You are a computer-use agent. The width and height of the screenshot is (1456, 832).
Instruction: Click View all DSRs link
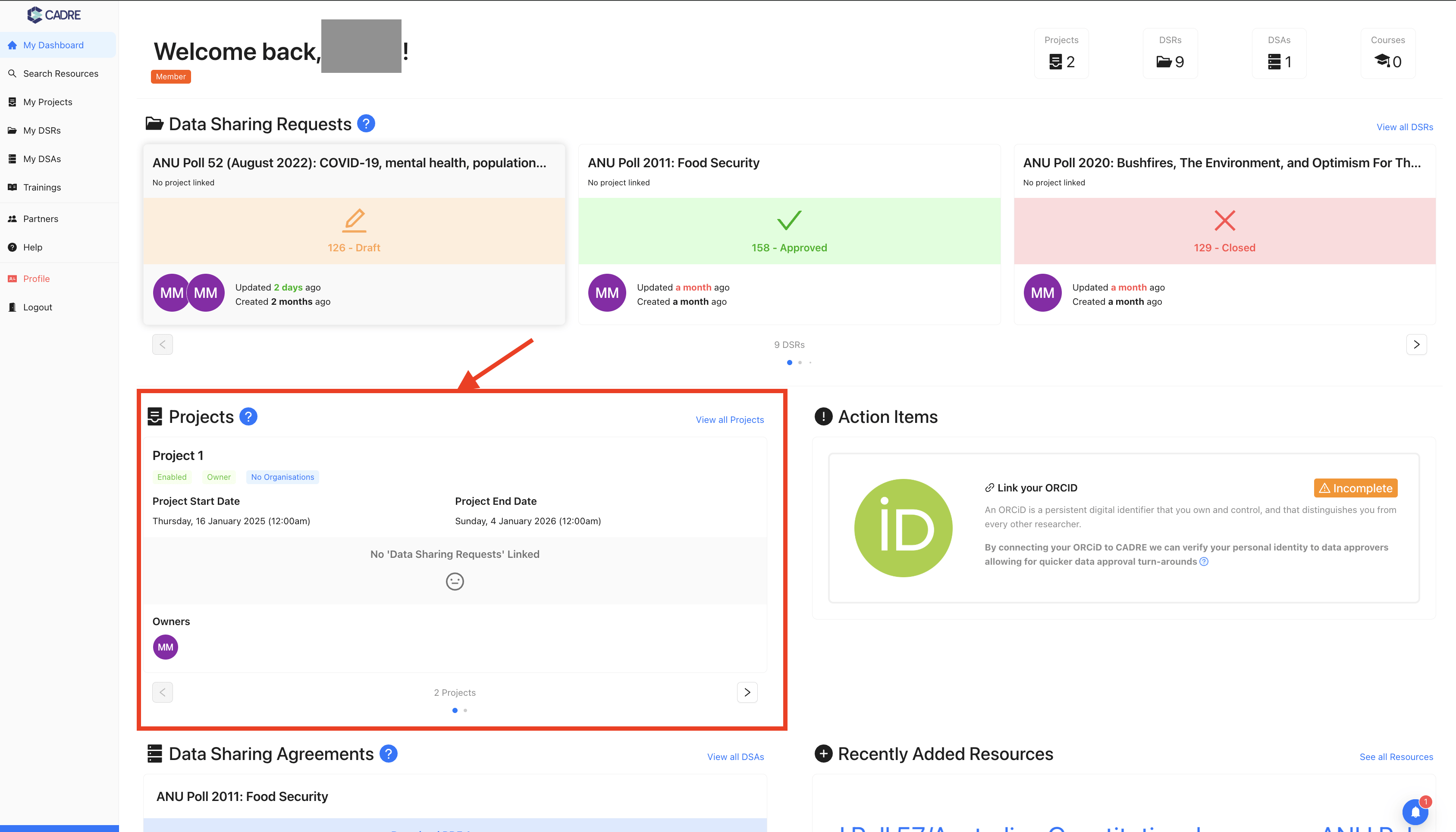click(x=1405, y=127)
